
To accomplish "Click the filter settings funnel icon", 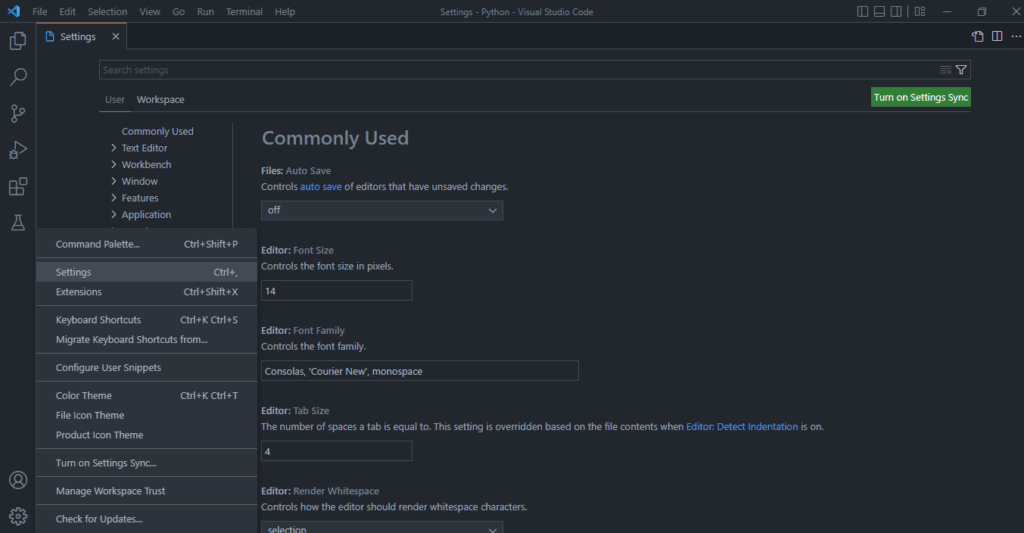I will tap(961, 70).
